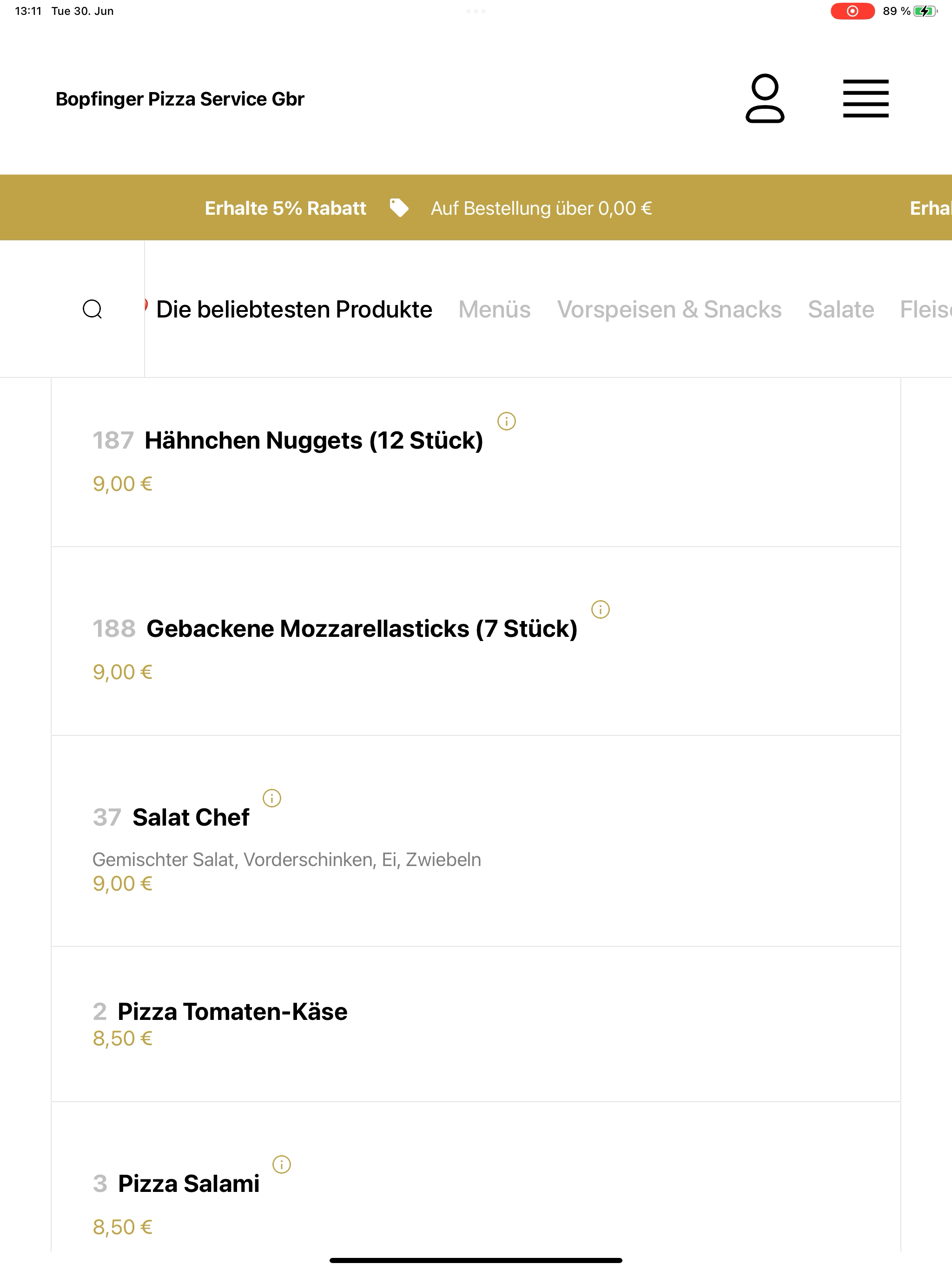This screenshot has width=952, height=1270.
Task: Show info for Salat Chef
Action: (271, 798)
